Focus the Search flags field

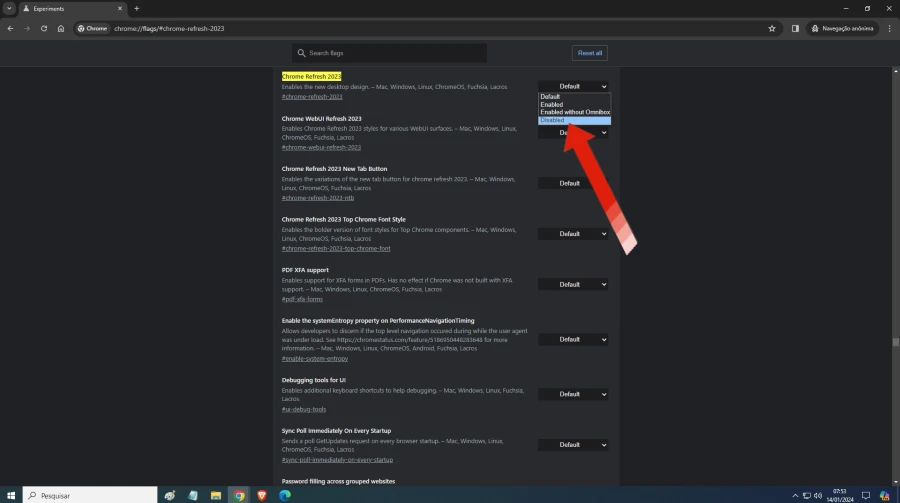click(389, 53)
